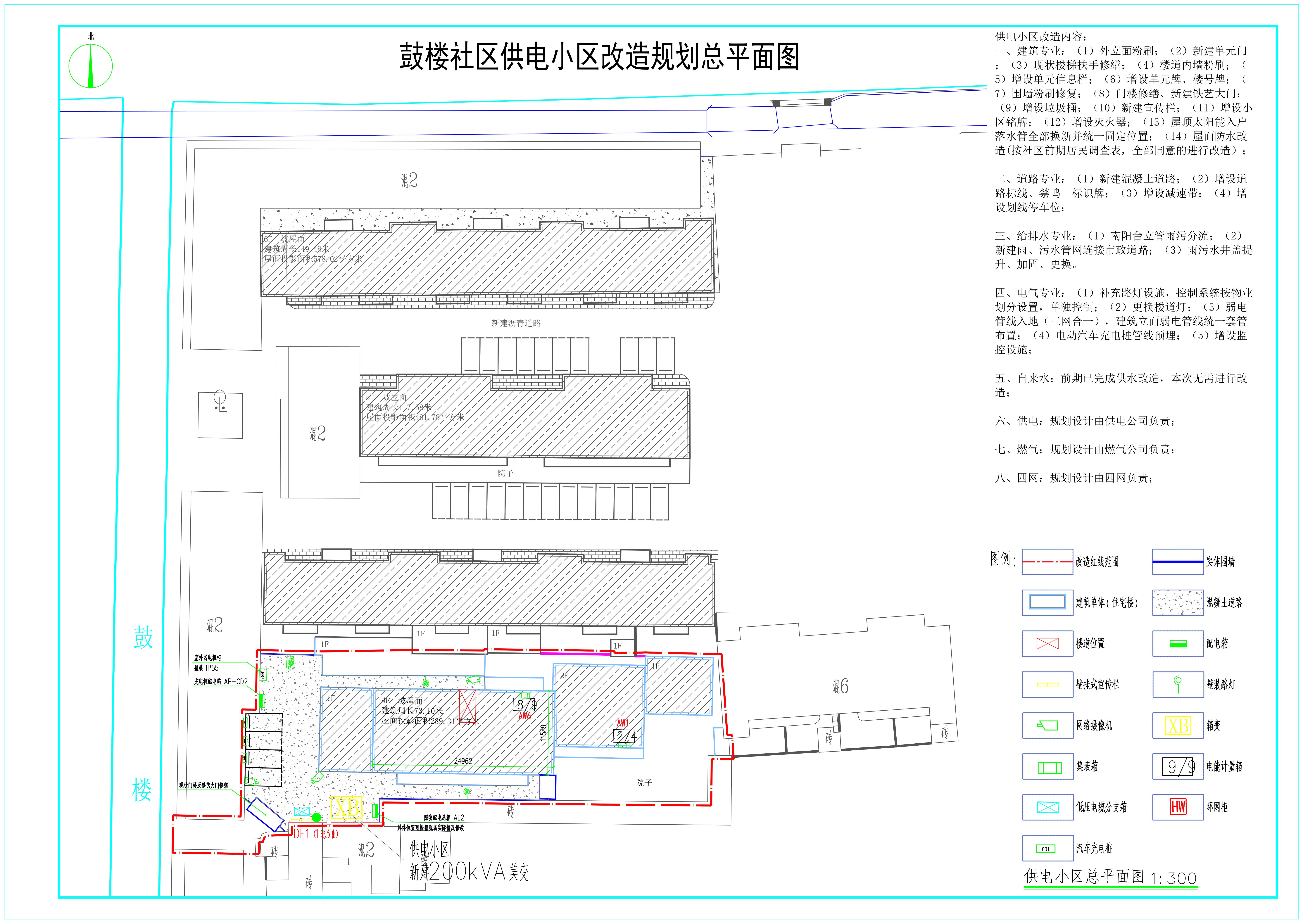The width and height of the screenshot is (1303, 924).
Task: Click the yellow XB box transformer on the plan
Action: (x=346, y=807)
